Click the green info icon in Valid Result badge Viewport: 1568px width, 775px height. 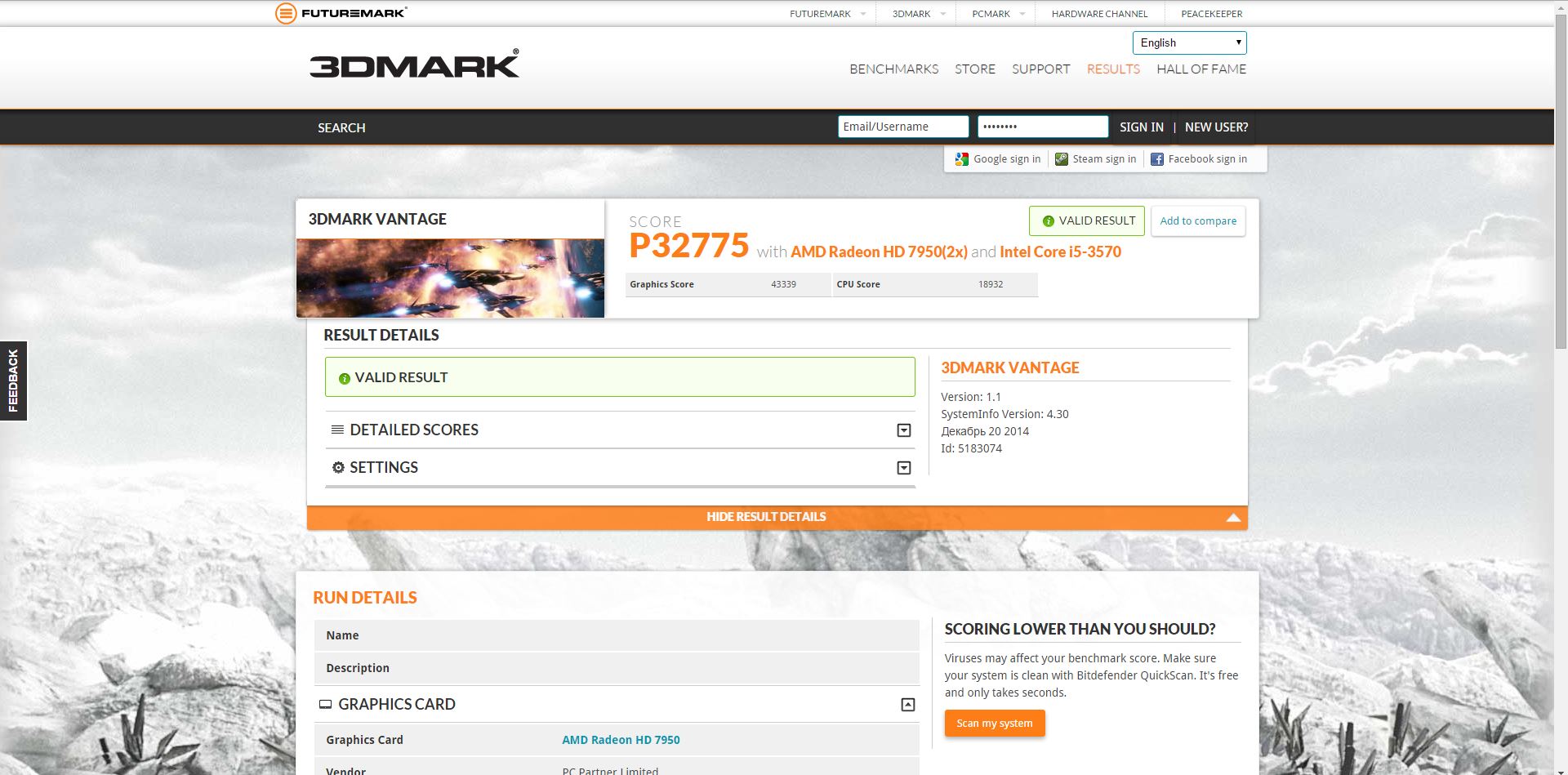1049,221
